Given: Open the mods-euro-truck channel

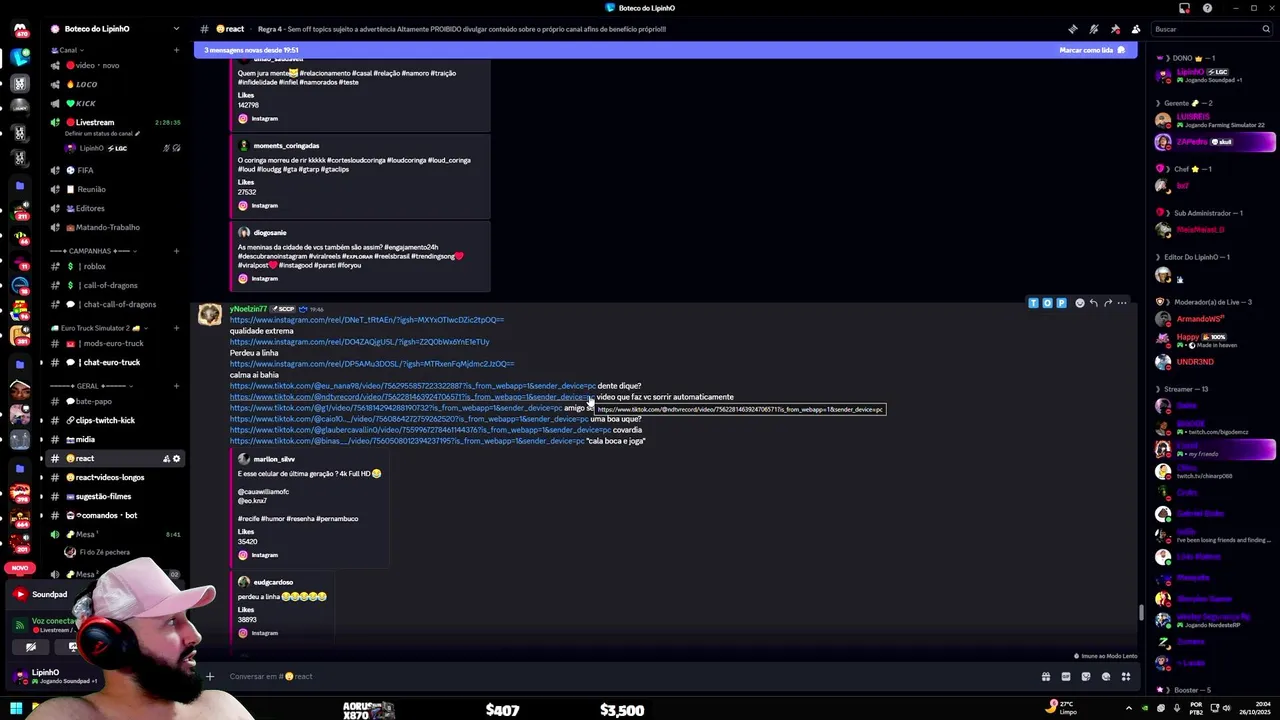Looking at the screenshot, I should pyautogui.click(x=115, y=343).
